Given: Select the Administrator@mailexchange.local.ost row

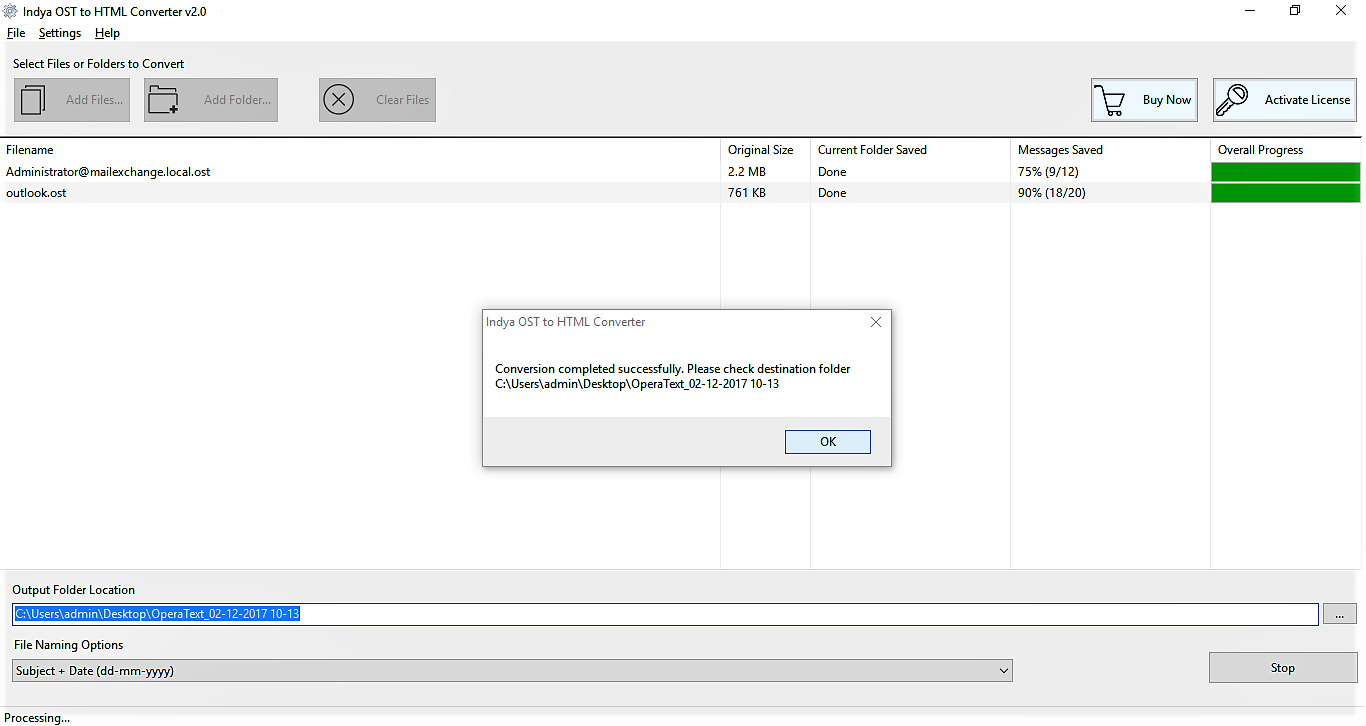Looking at the screenshot, I should tap(681, 172).
